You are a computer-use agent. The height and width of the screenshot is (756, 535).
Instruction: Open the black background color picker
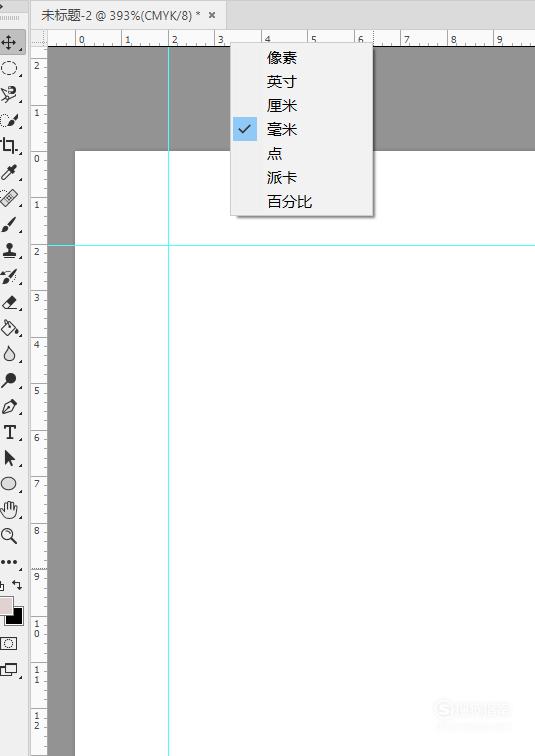[x=18, y=620]
